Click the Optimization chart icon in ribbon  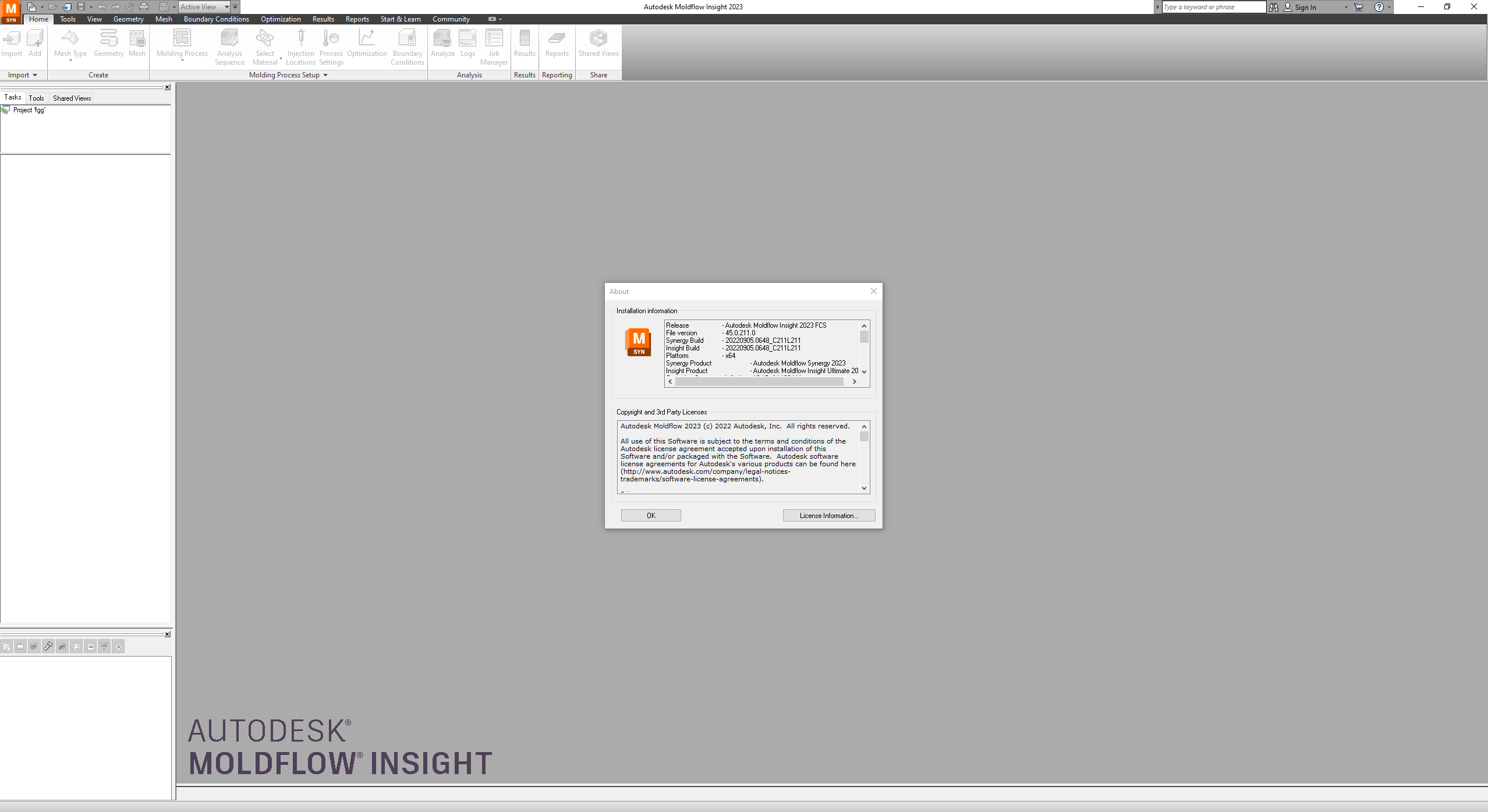(x=367, y=44)
